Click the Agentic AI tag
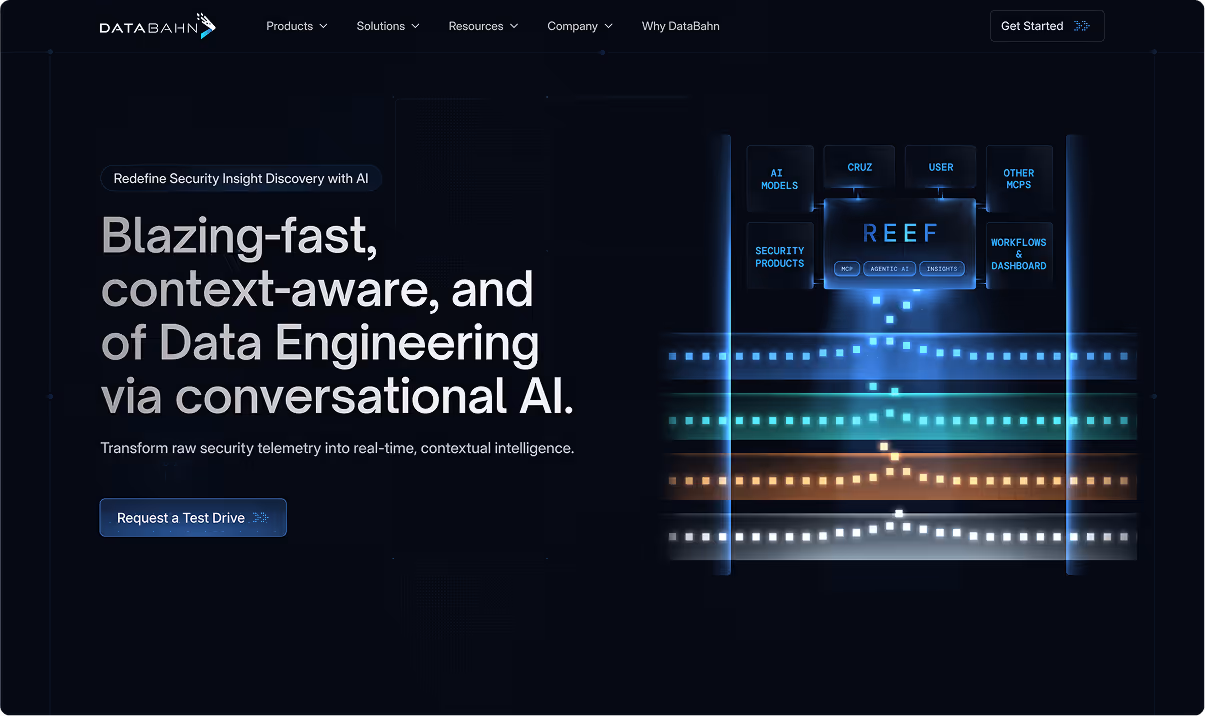The image size is (1205, 716). [890, 268]
